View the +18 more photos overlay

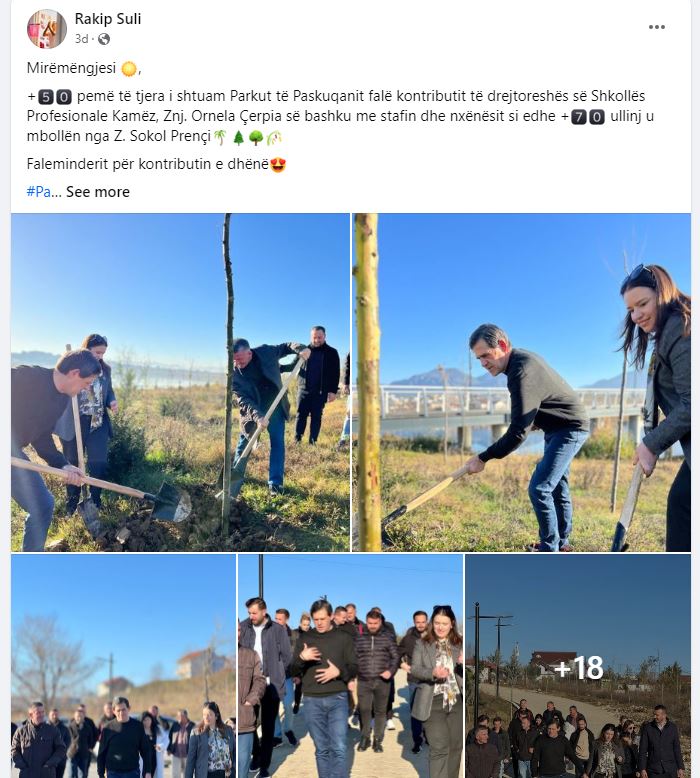point(578,666)
